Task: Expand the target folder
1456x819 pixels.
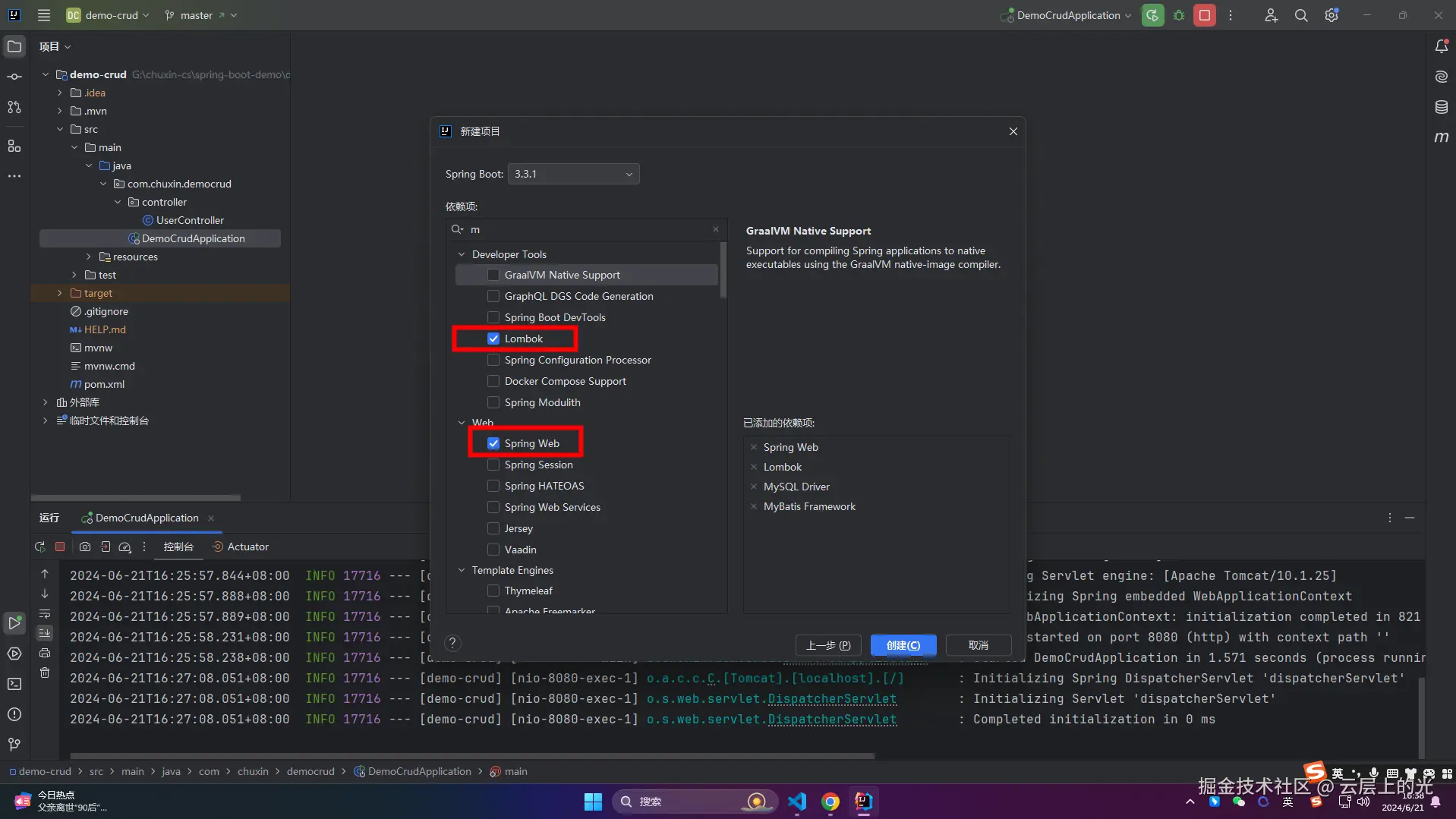Action: coord(60,293)
